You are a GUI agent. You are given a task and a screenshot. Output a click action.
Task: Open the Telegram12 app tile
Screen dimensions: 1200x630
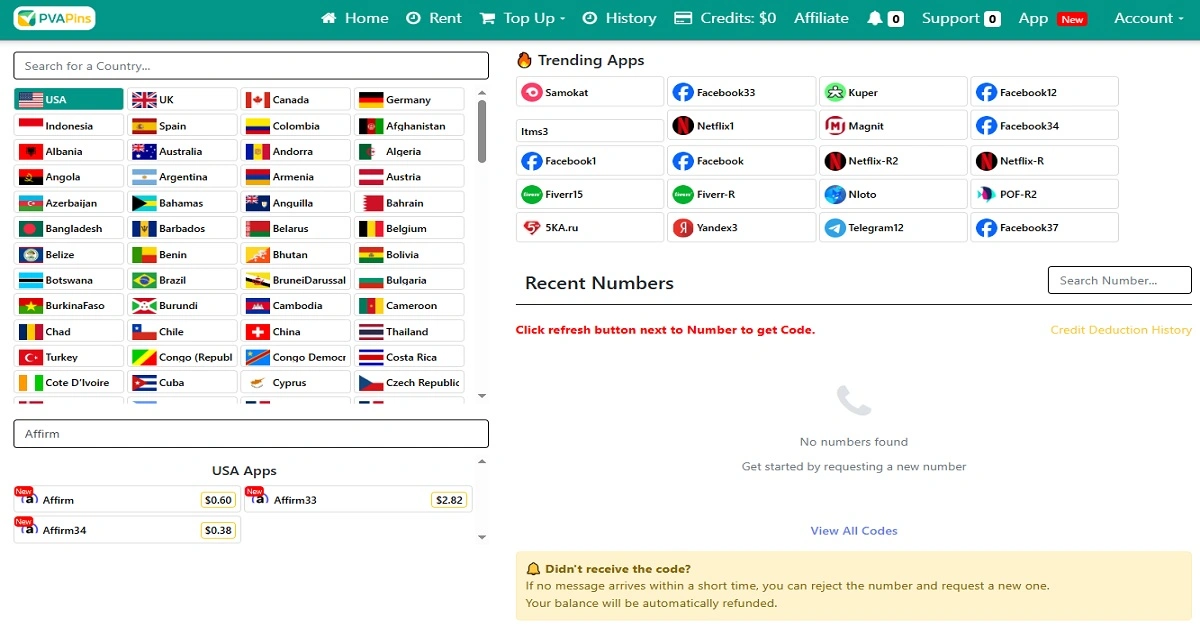(x=893, y=227)
